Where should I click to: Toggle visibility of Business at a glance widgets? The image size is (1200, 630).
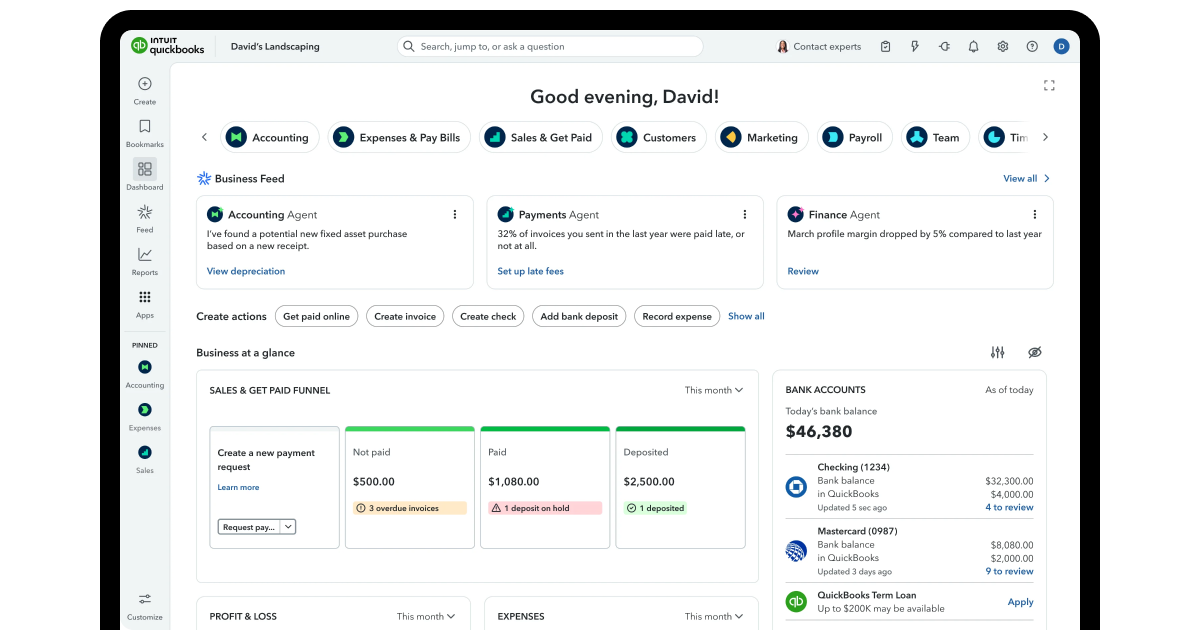coord(1035,352)
